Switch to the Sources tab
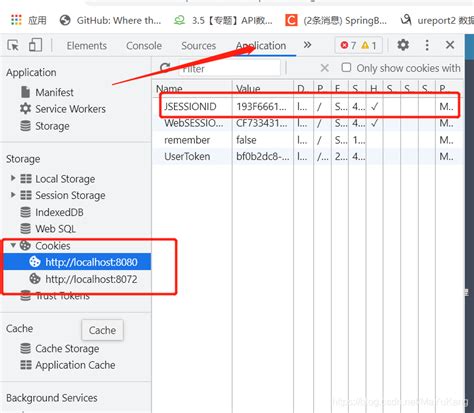 198,46
